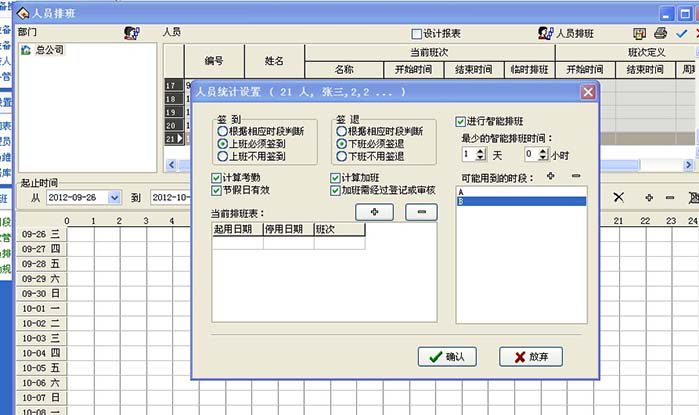
Task: Click the 09-26 三 date row label
Action: (41, 234)
